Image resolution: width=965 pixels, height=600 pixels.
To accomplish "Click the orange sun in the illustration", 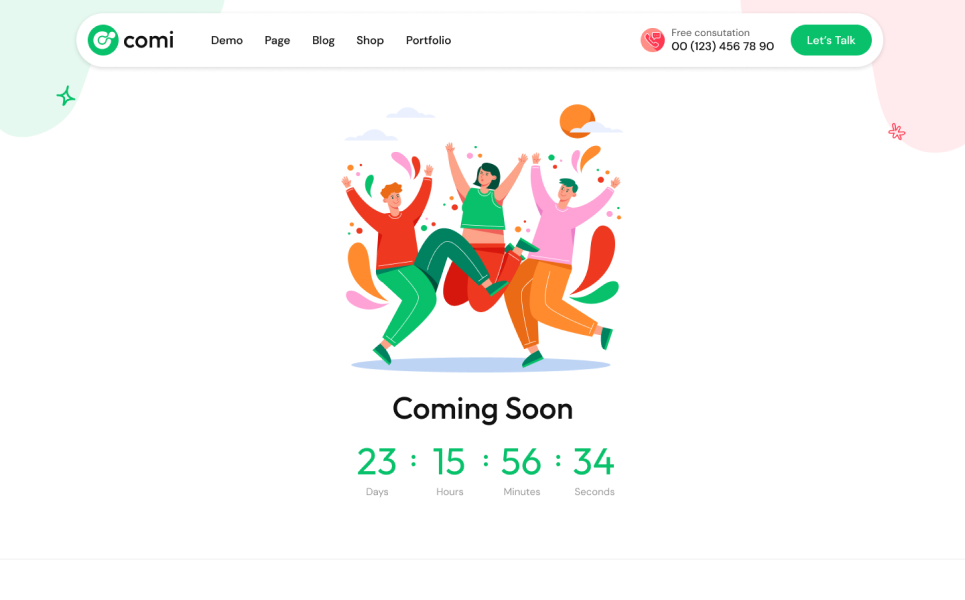I will (577, 121).
